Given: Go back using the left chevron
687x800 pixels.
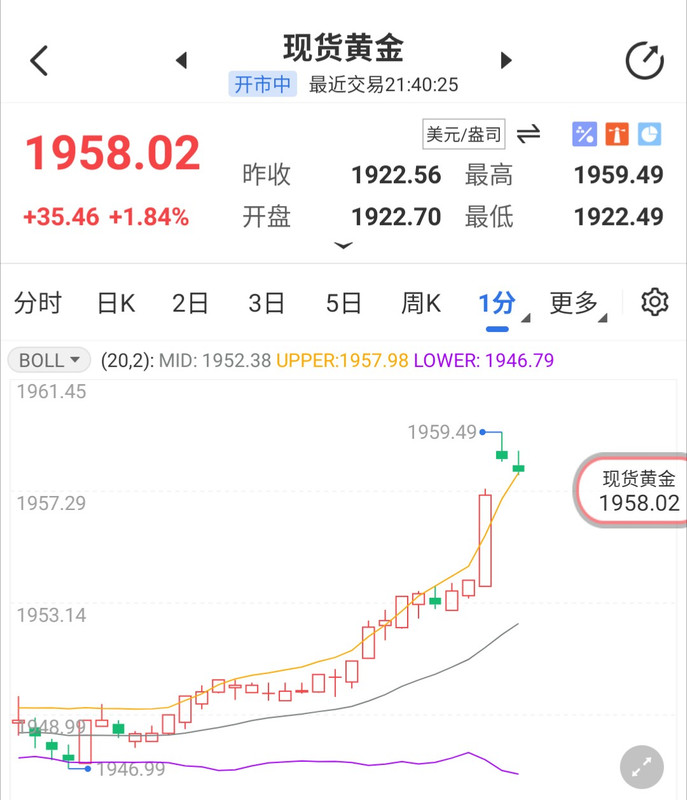Looking at the screenshot, I should tap(39, 61).
